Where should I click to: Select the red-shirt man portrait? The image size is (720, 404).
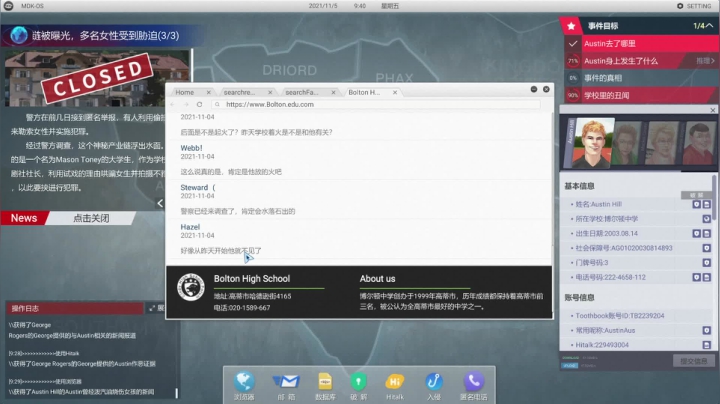(698, 143)
